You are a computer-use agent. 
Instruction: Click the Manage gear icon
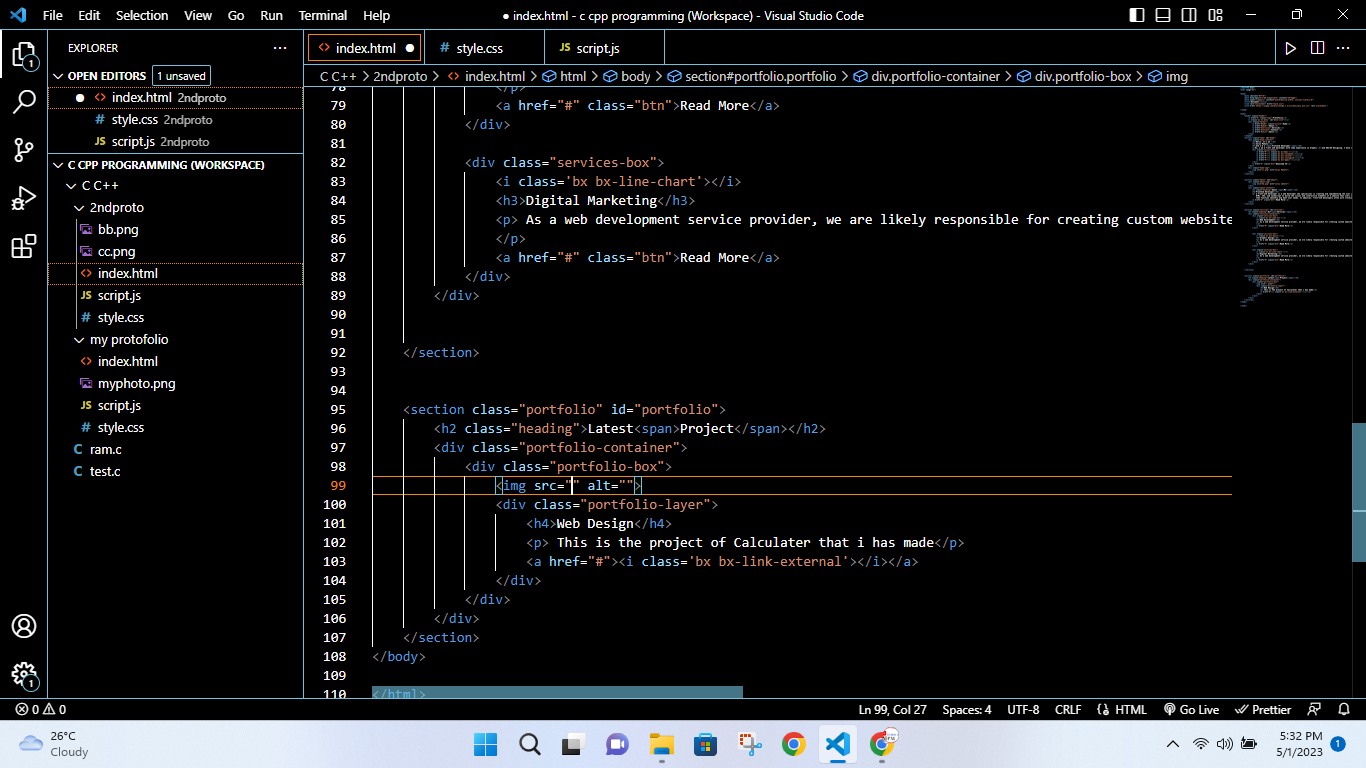click(x=24, y=674)
